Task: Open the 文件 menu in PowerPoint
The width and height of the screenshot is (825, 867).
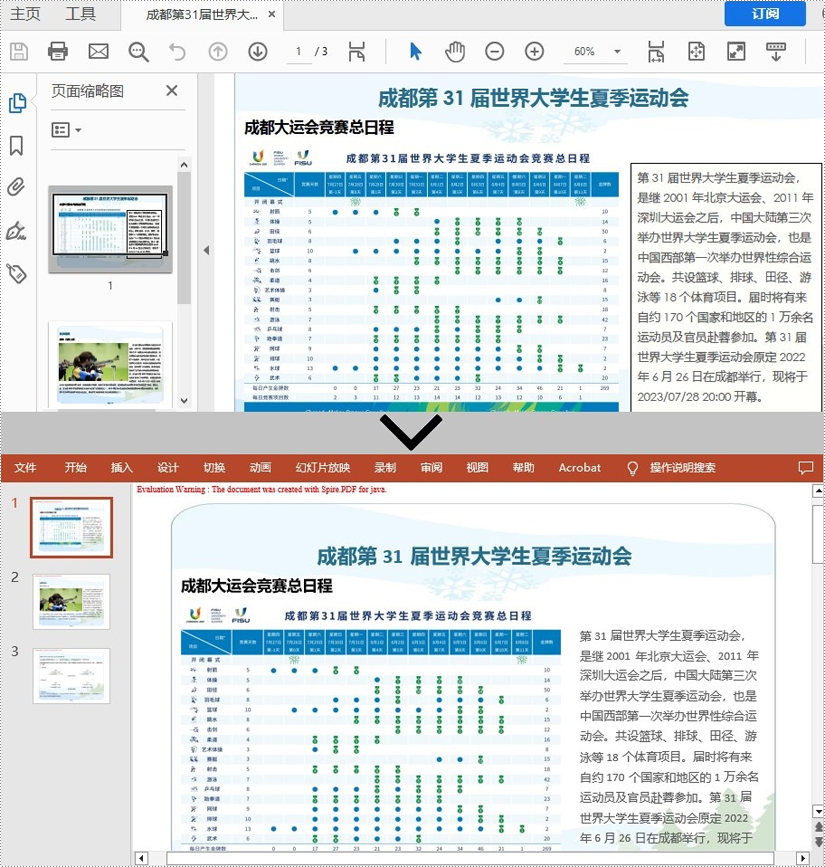Action: [x=25, y=468]
